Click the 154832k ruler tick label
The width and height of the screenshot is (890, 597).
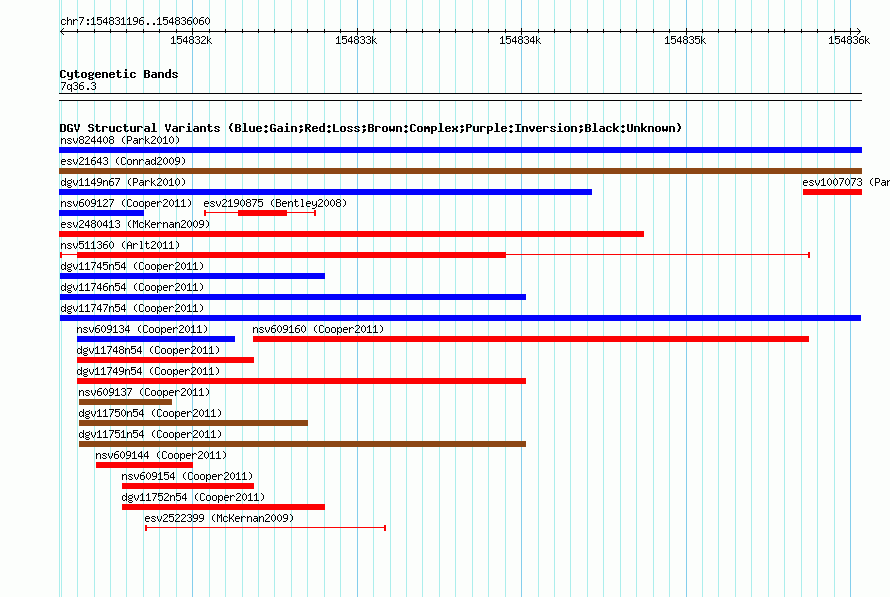click(x=191, y=40)
